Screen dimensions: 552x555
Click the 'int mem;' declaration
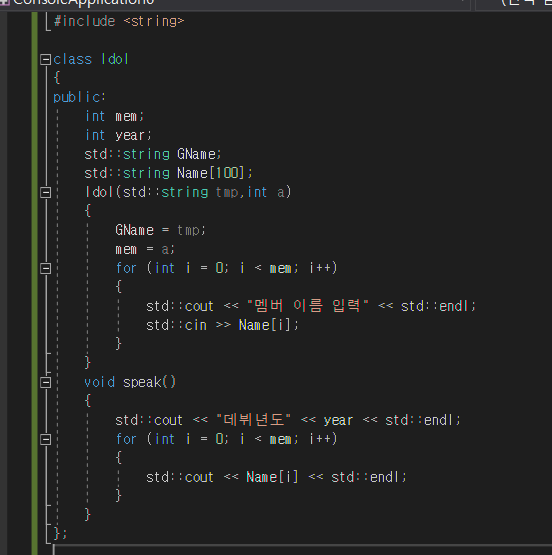point(114,116)
